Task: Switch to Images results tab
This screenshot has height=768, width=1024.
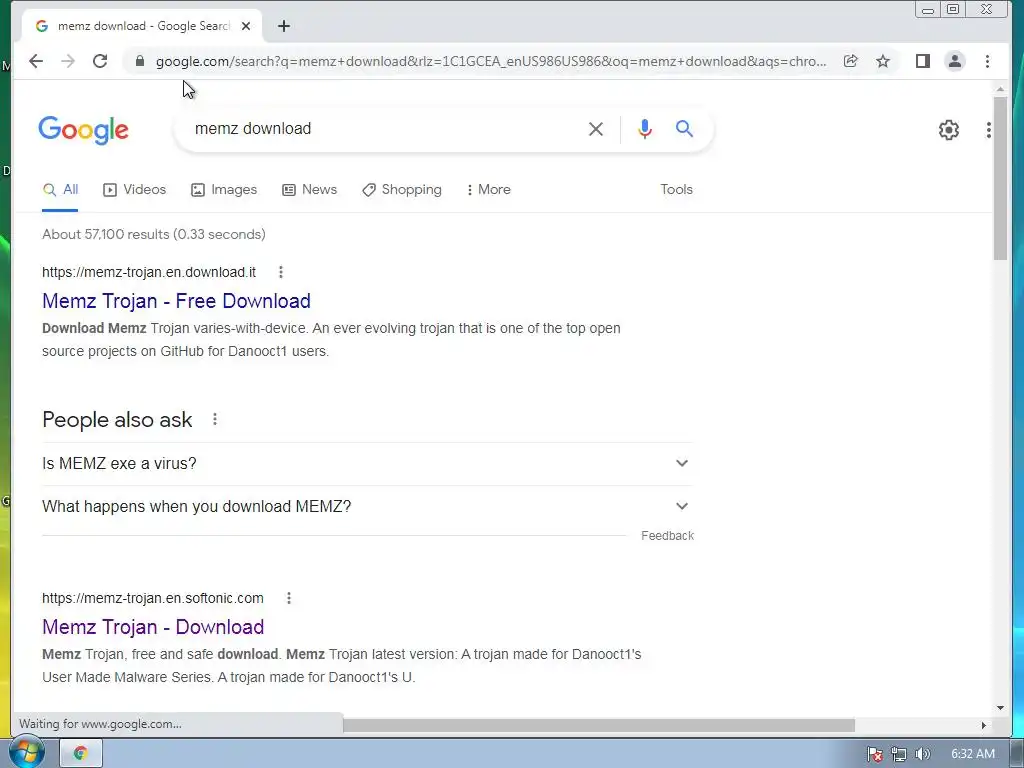Action: [224, 189]
